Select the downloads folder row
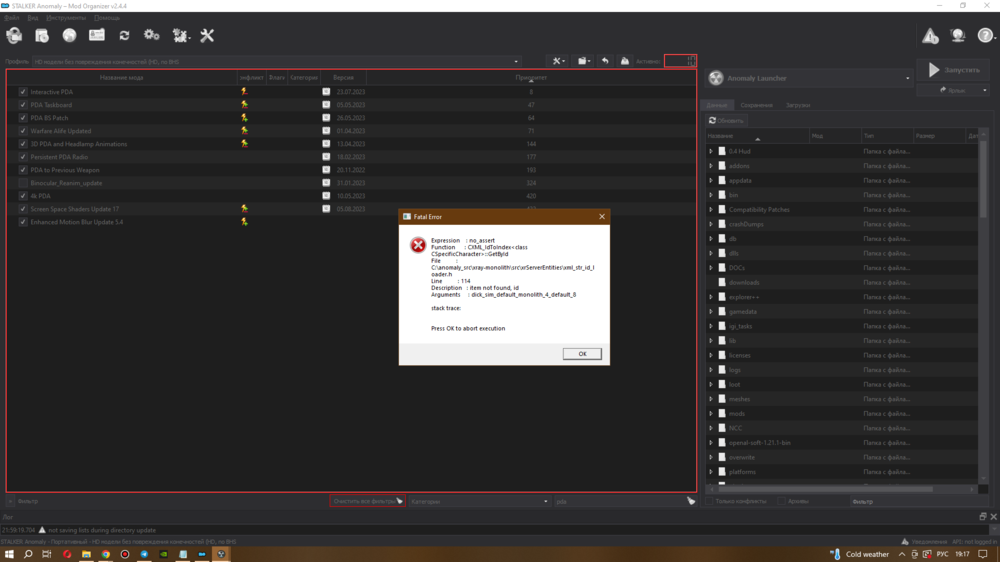 click(x=841, y=283)
